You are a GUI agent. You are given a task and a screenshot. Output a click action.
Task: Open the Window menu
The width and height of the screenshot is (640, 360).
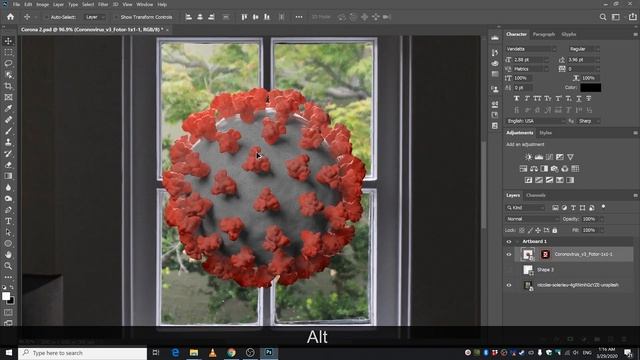144,4
